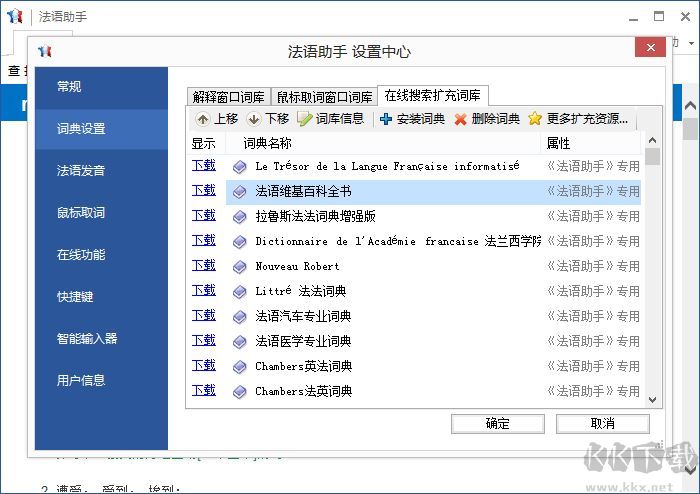This screenshot has height=494, width=700.
Task: Open 智能输入器 sidebar section
Action: [101, 338]
